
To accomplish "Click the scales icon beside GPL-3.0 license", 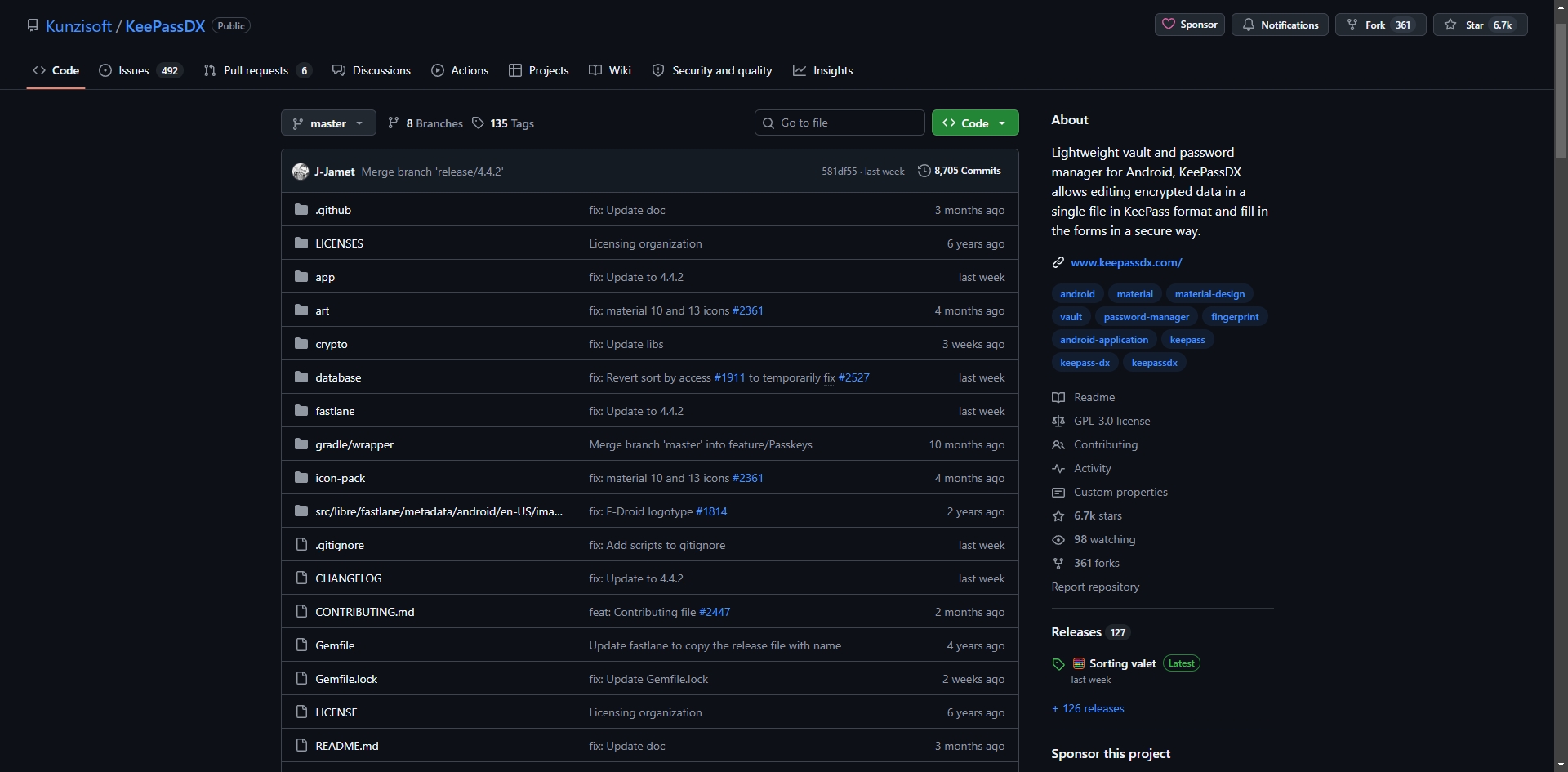I will [x=1058, y=421].
